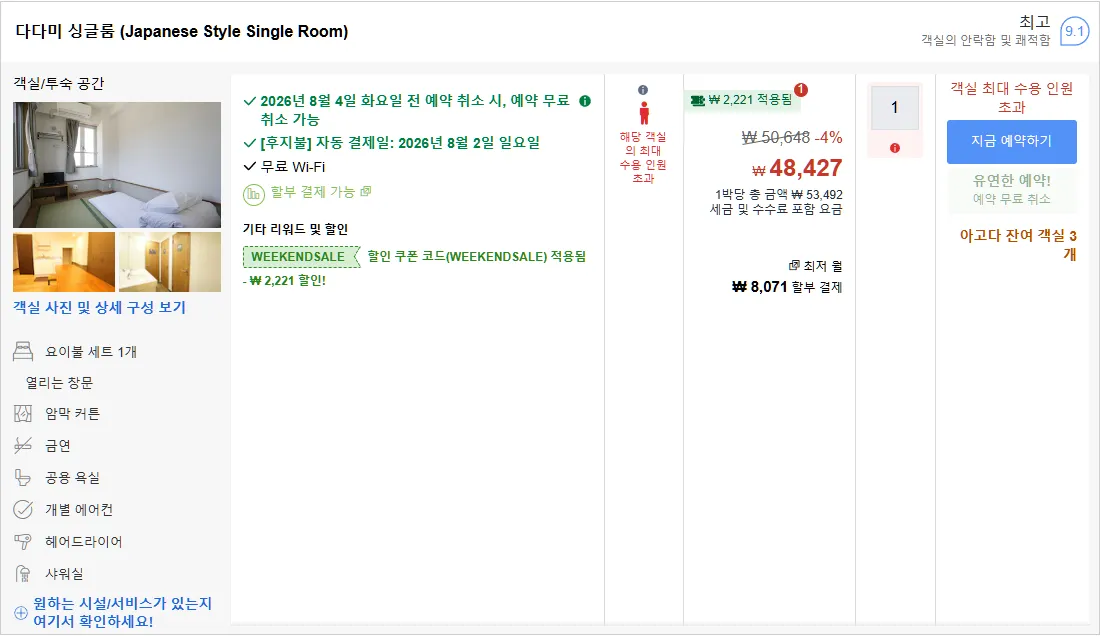1100x636 pixels.
Task: Click the room title 다다미 싱글룸
Action: click(x=182, y=32)
